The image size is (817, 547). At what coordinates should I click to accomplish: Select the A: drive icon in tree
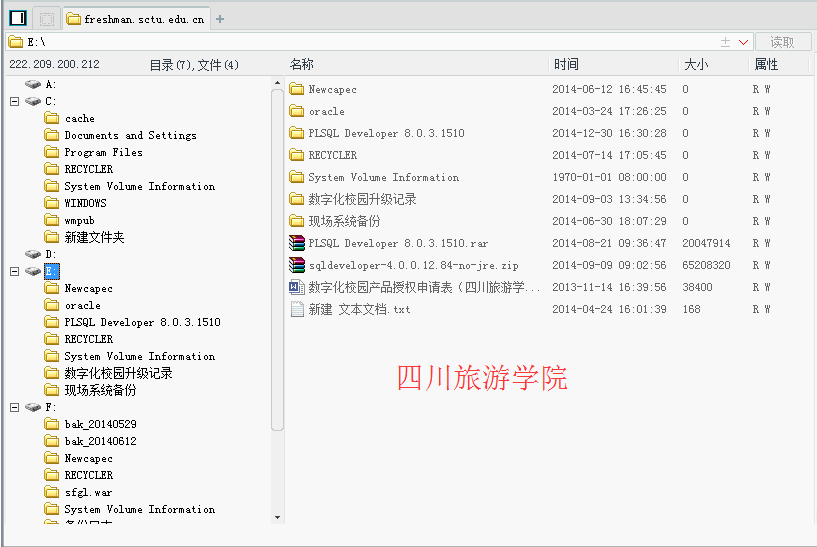point(33,84)
